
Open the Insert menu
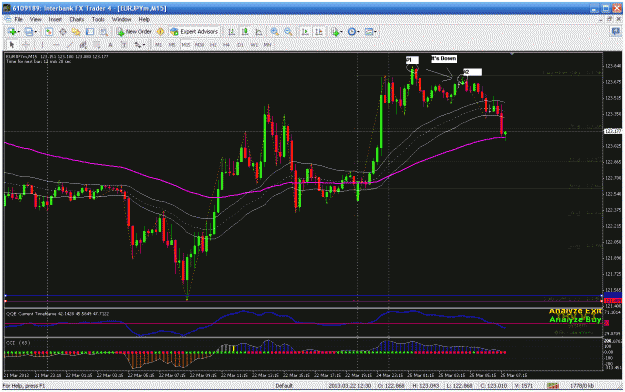click(x=55, y=19)
